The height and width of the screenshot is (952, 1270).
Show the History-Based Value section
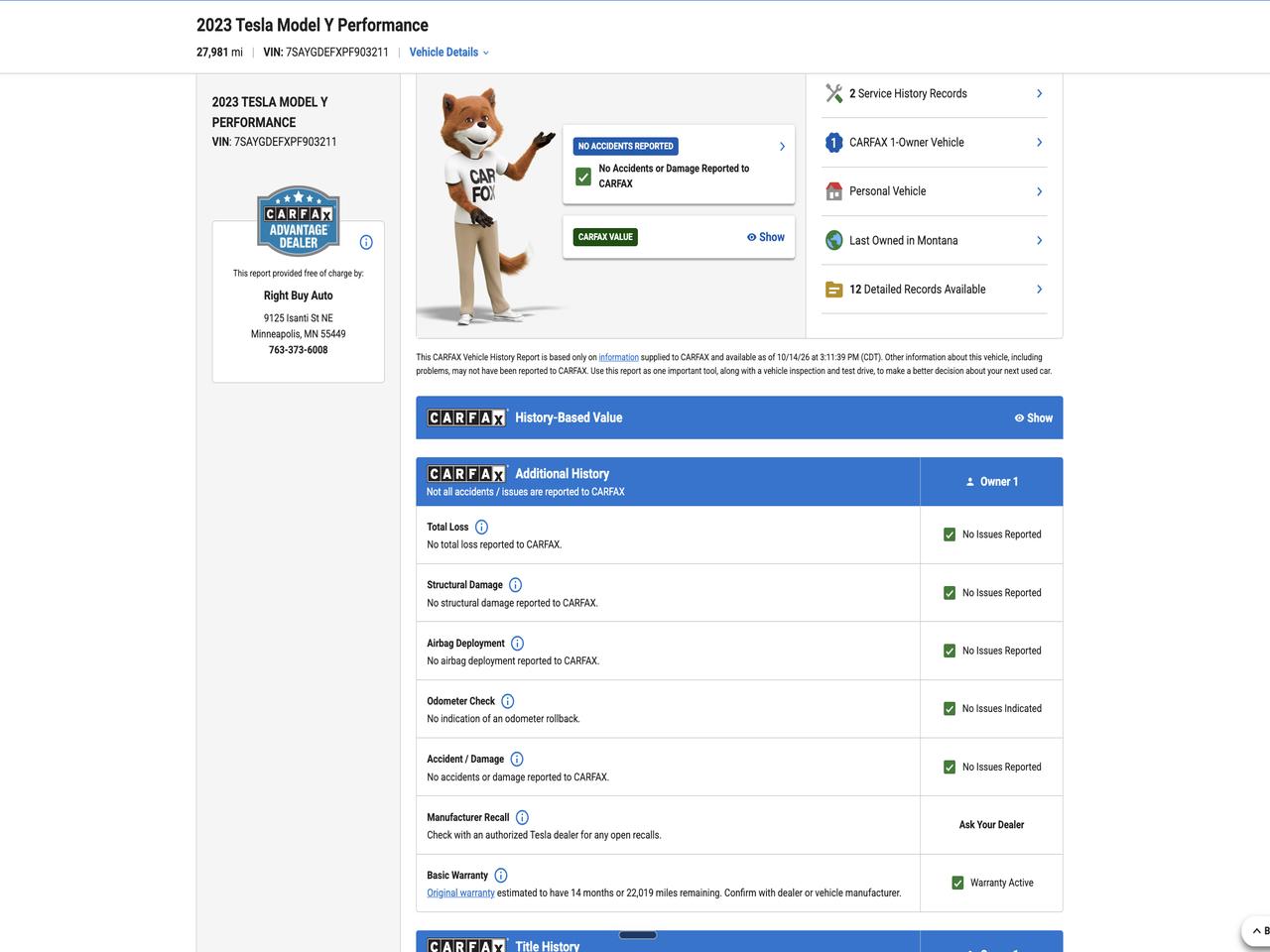(1033, 417)
